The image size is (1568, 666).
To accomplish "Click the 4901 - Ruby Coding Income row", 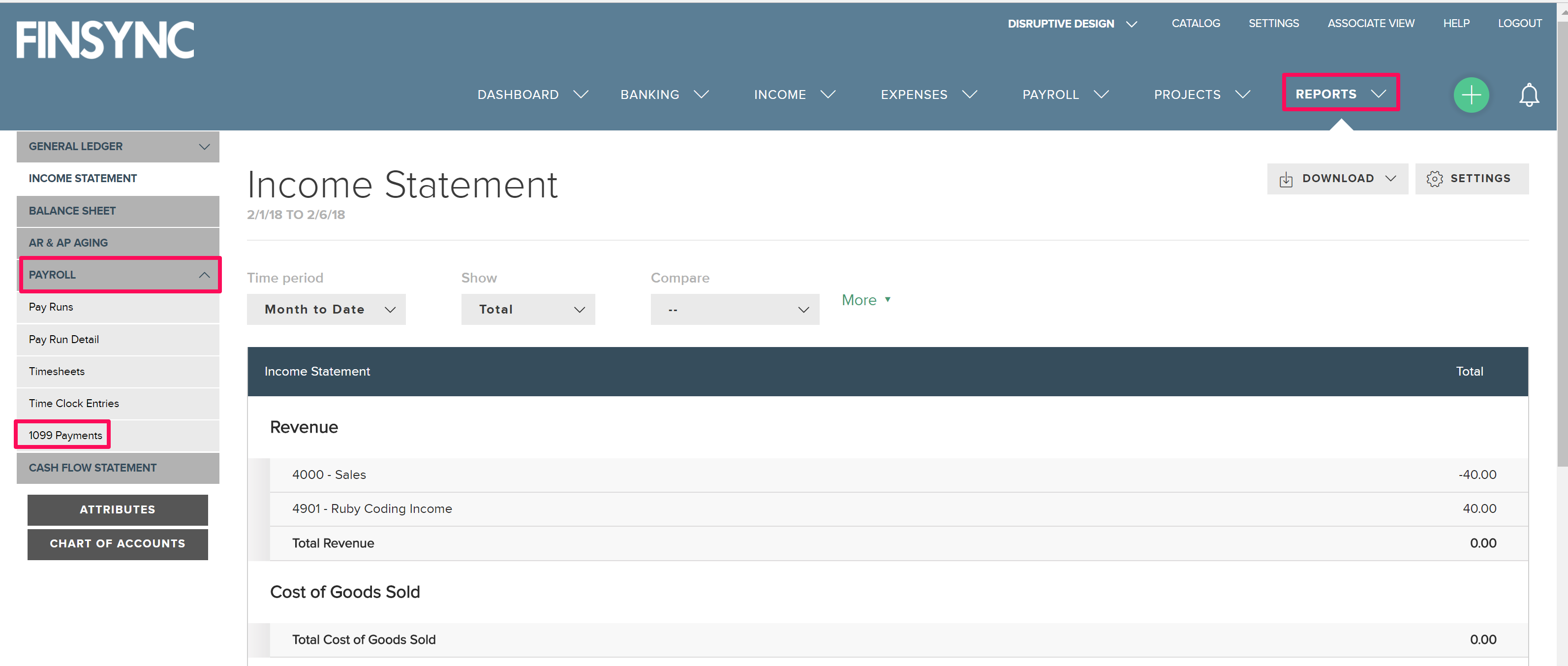I will tap(898, 509).
